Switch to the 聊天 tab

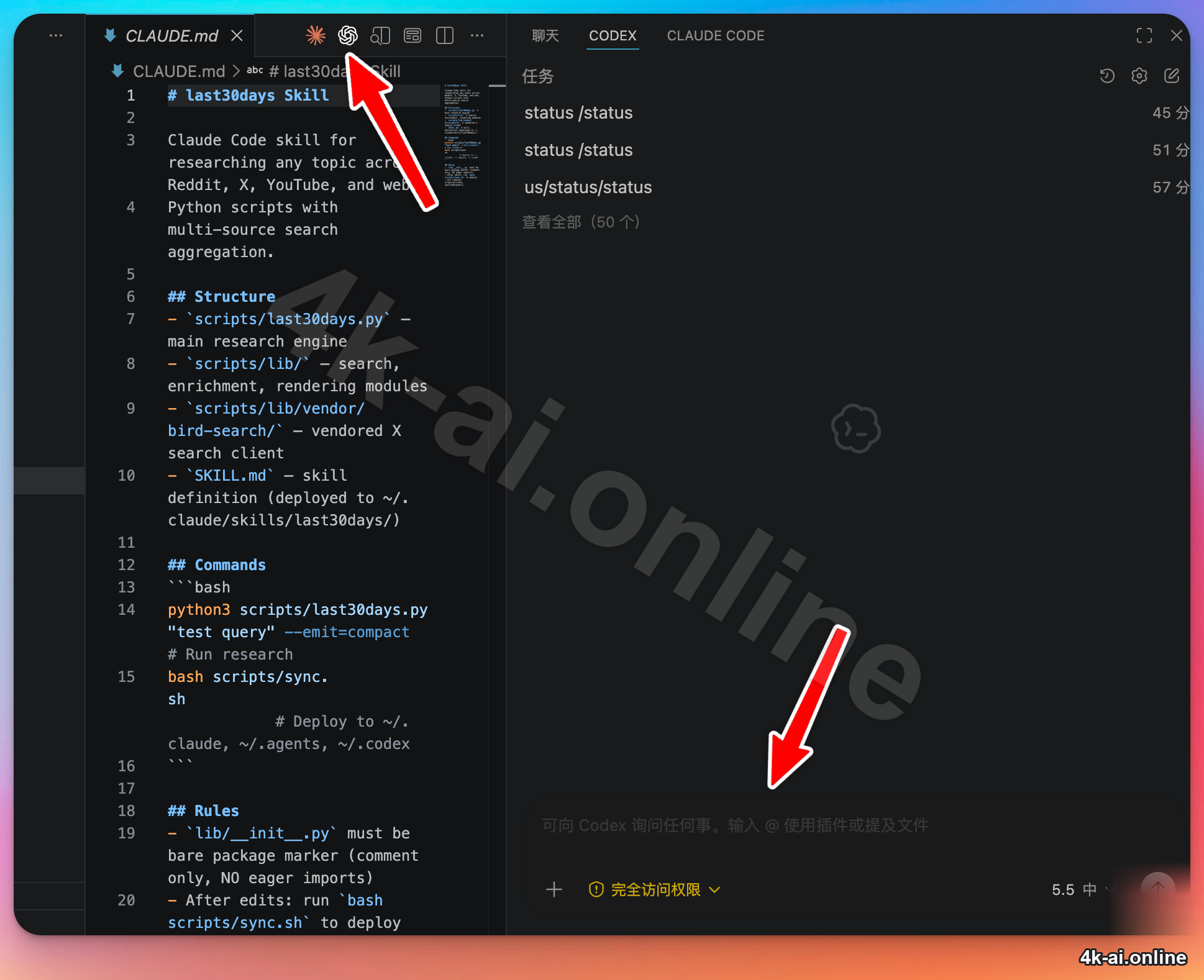coord(545,35)
